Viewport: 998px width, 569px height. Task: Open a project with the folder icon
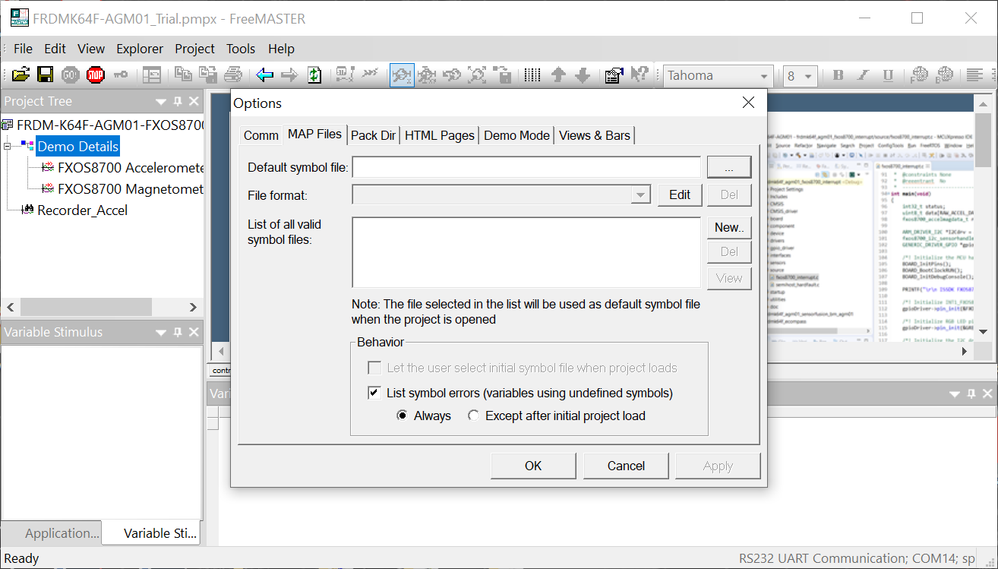point(20,75)
